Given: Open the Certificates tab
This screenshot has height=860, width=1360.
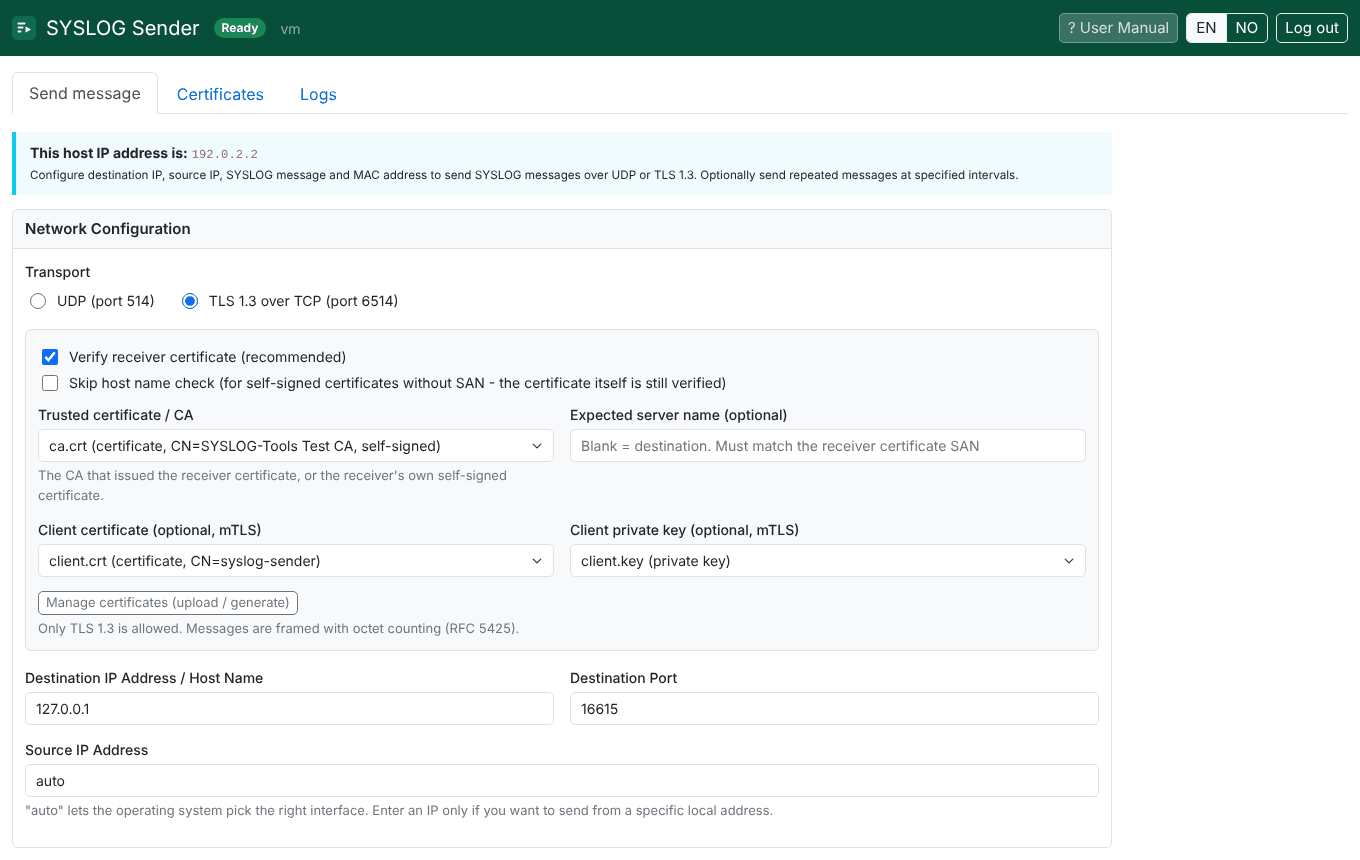Looking at the screenshot, I should pos(220,94).
